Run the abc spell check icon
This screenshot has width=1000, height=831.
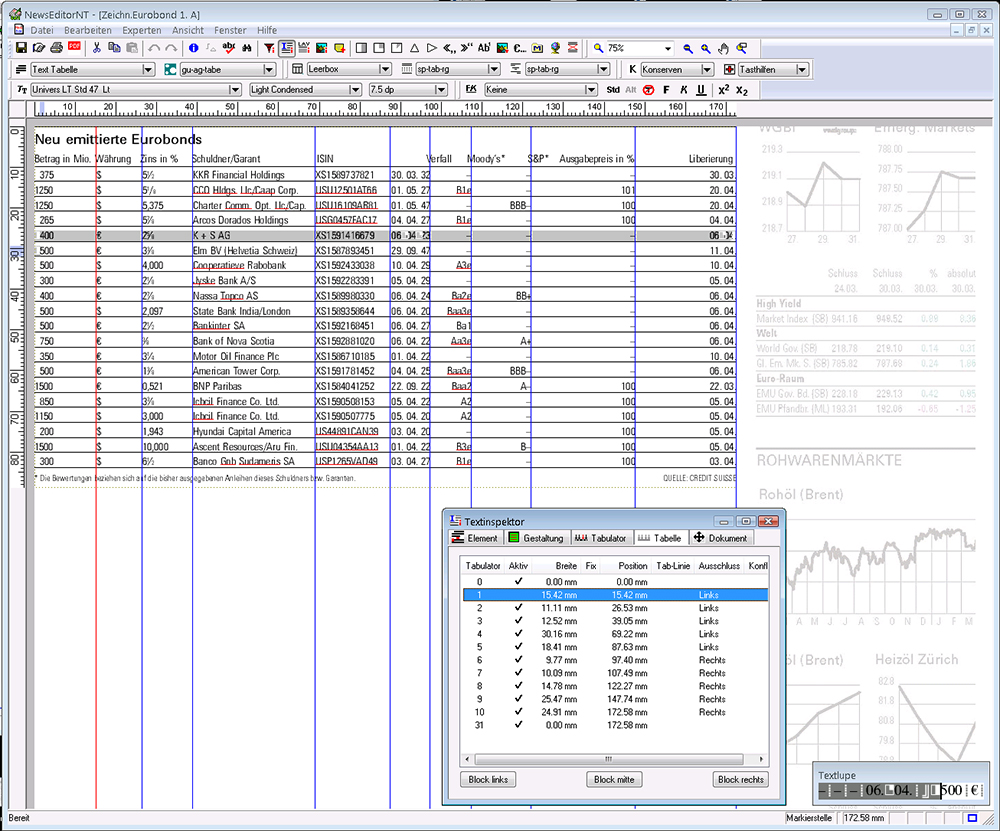[x=229, y=48]
